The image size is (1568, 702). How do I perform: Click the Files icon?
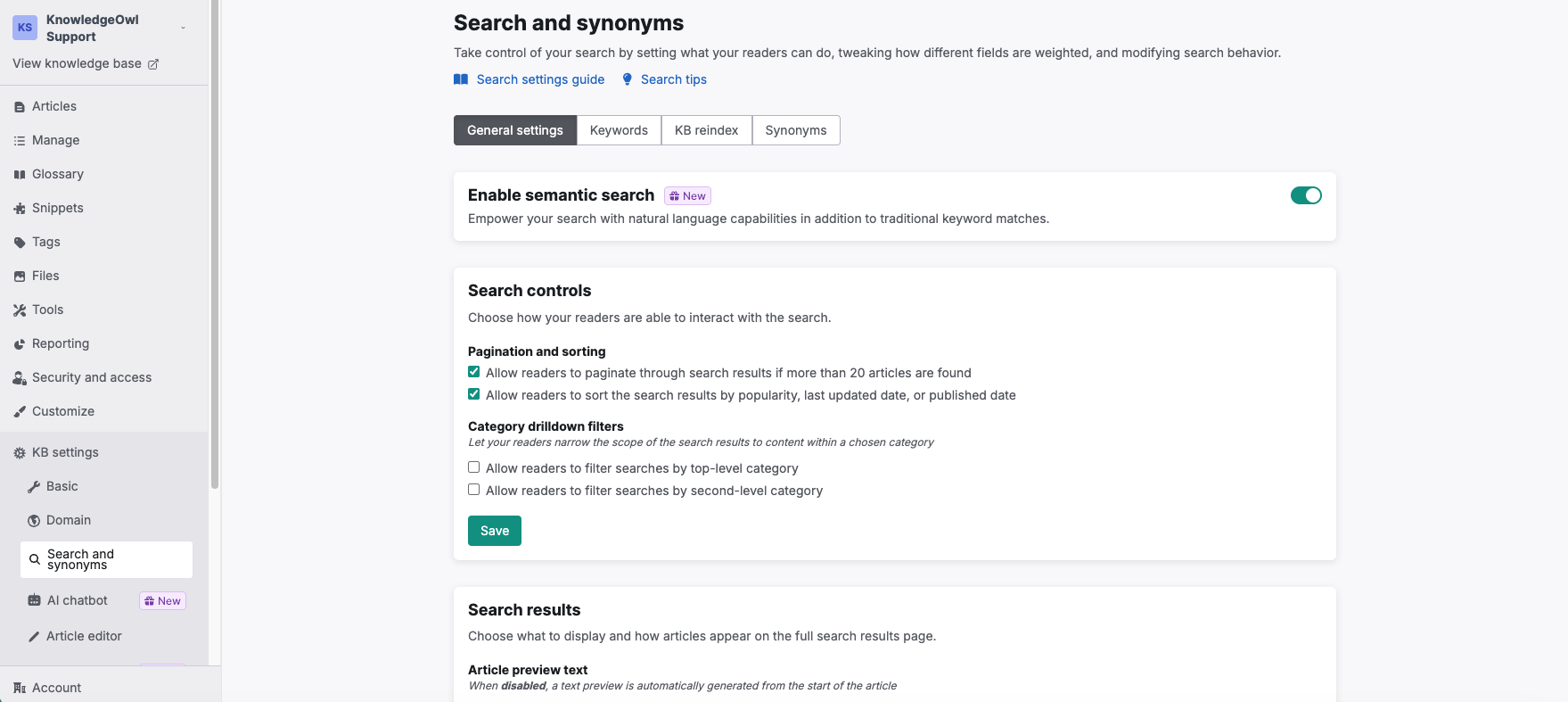pyautogui.click(x=20, y=277)
